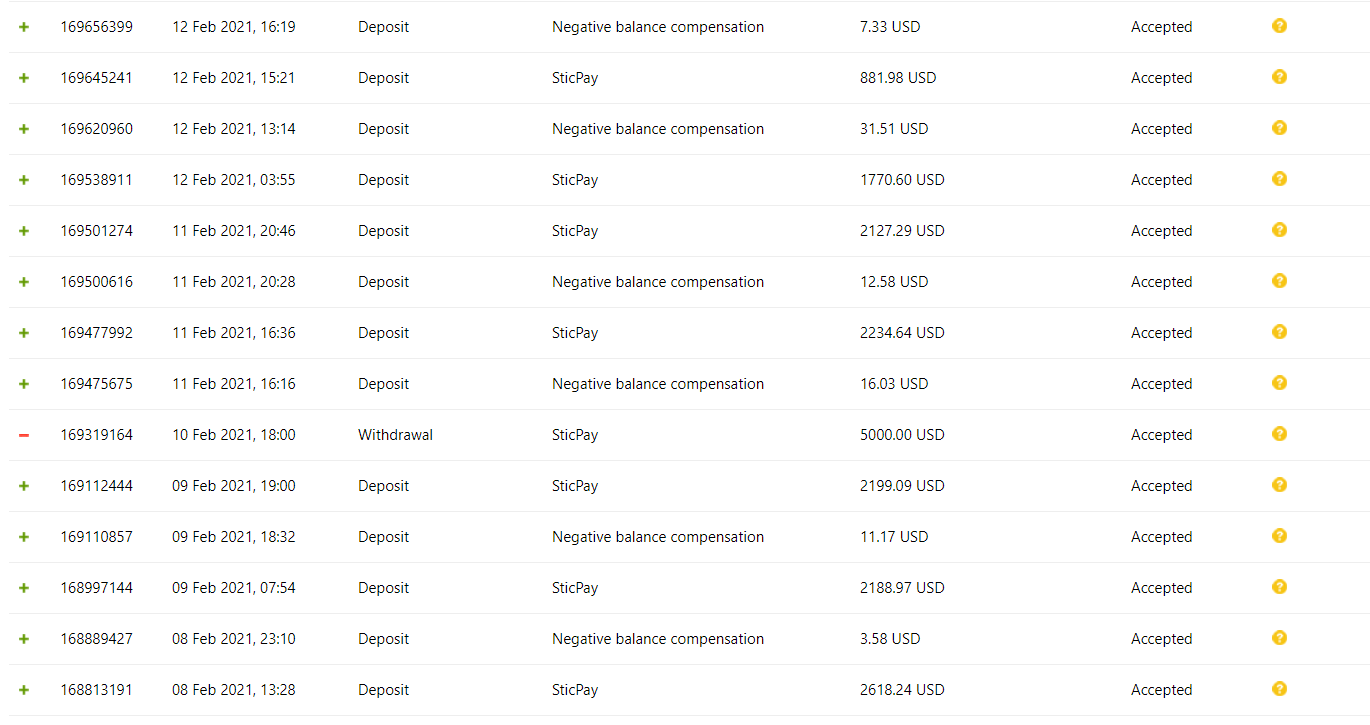Viewport: 1370px width, 725px height.
Task: Open the question mark icon on 881.98 USD row
Action: (1279, 77)
